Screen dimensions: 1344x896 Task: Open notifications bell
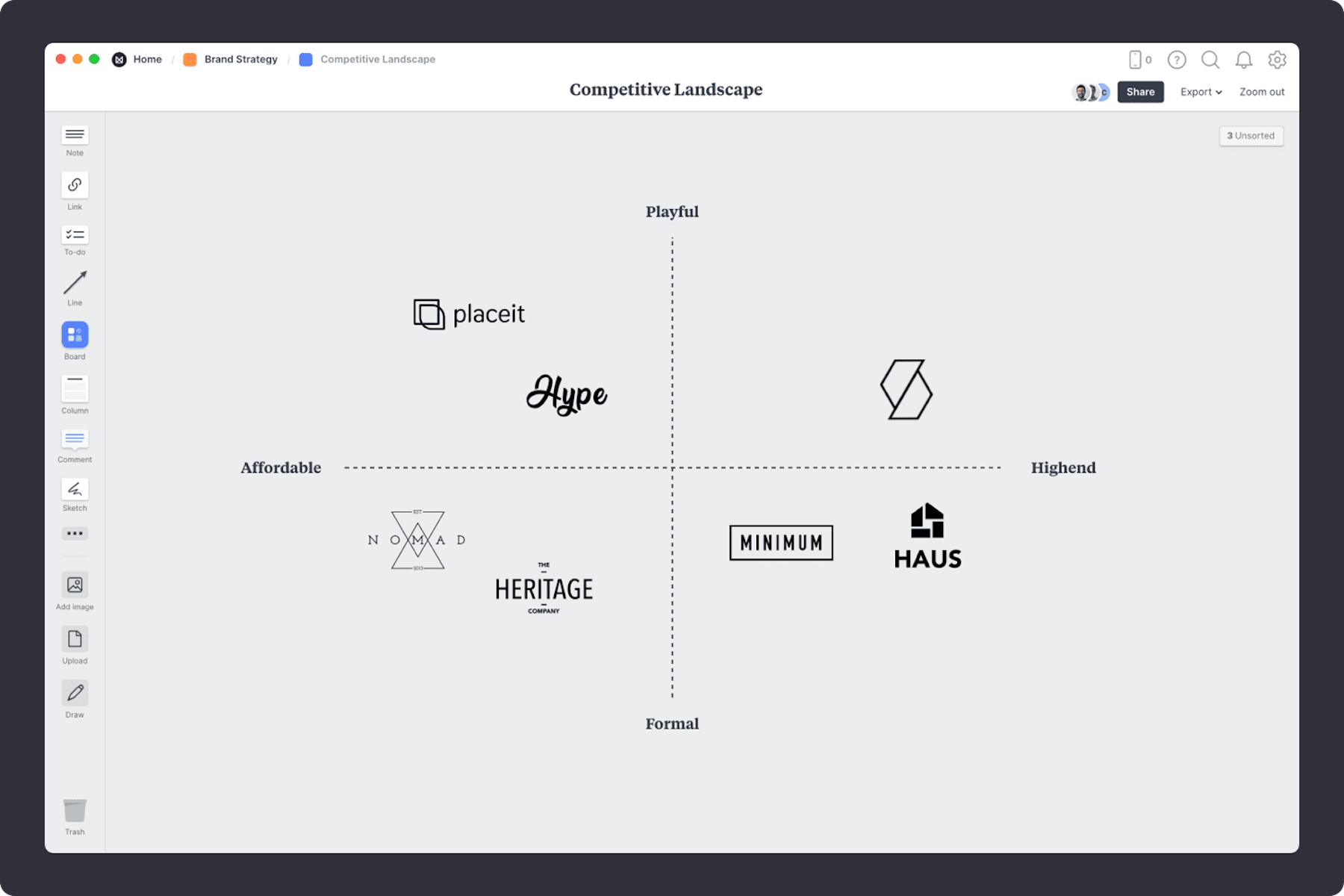click(x=1244, y=60)
